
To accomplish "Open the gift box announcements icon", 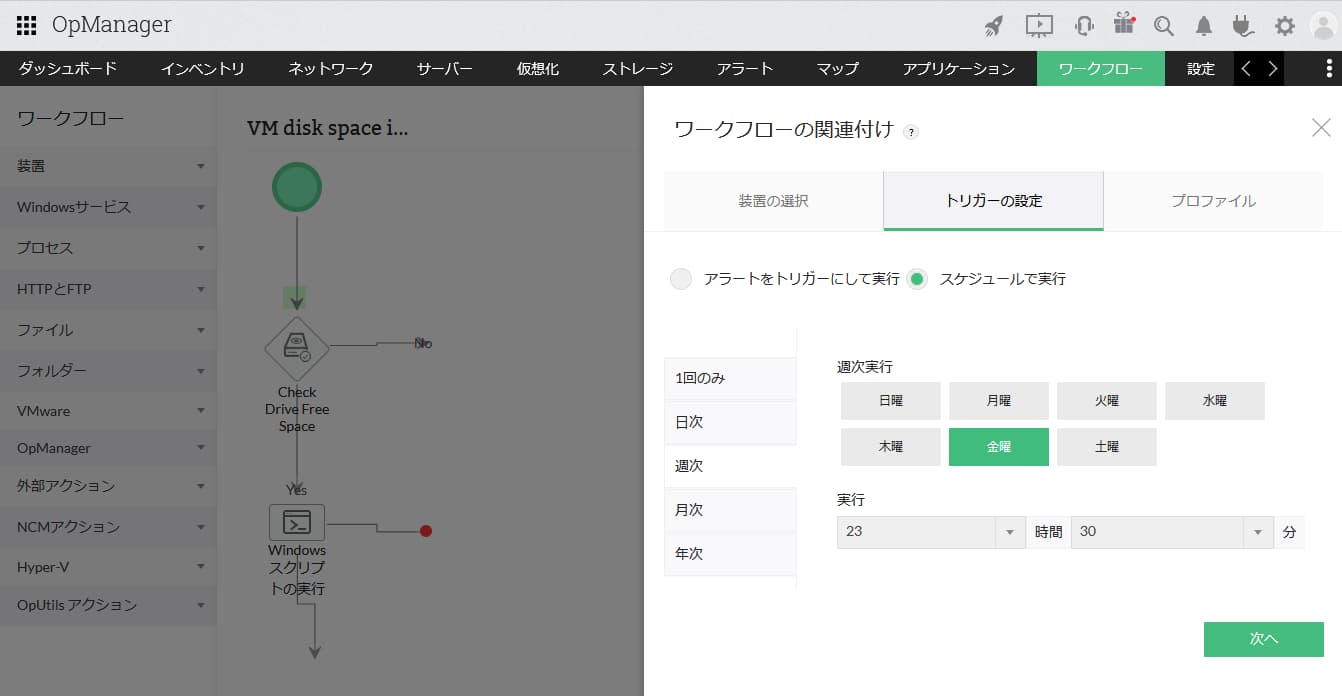I will coord(1125,24).
